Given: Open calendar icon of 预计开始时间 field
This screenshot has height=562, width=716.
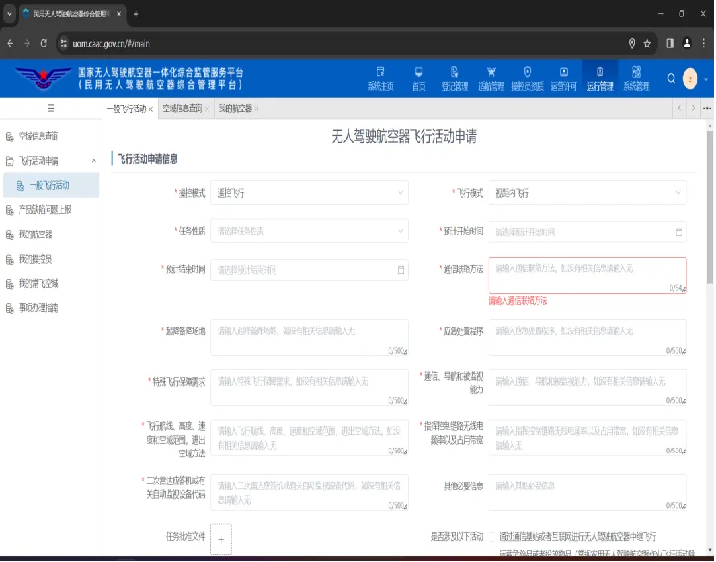Looking at the screenshot, I should coord(679,232).
